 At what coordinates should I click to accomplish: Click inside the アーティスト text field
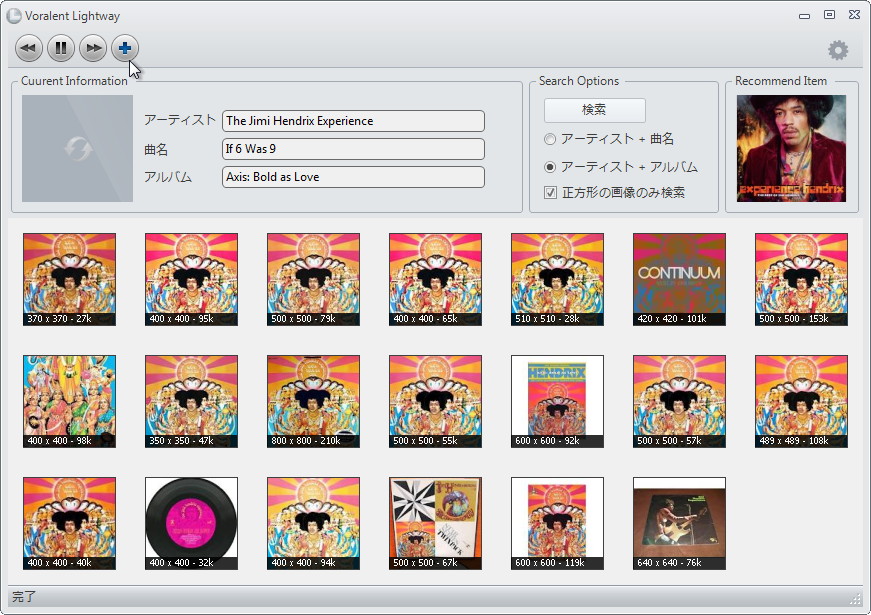354,120
